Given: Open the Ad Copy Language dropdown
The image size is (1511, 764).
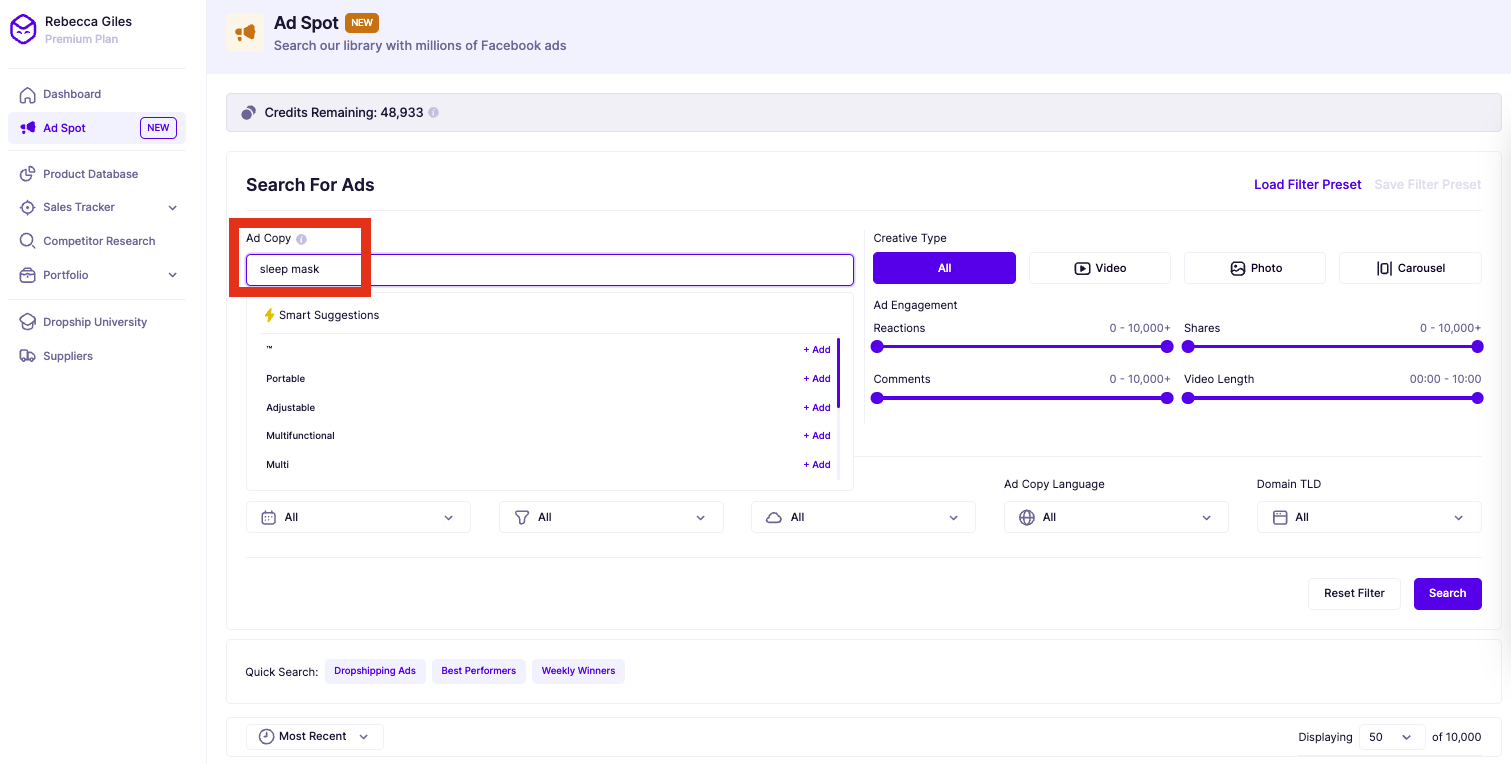Looking at the screenshot, I should 1115,517.
